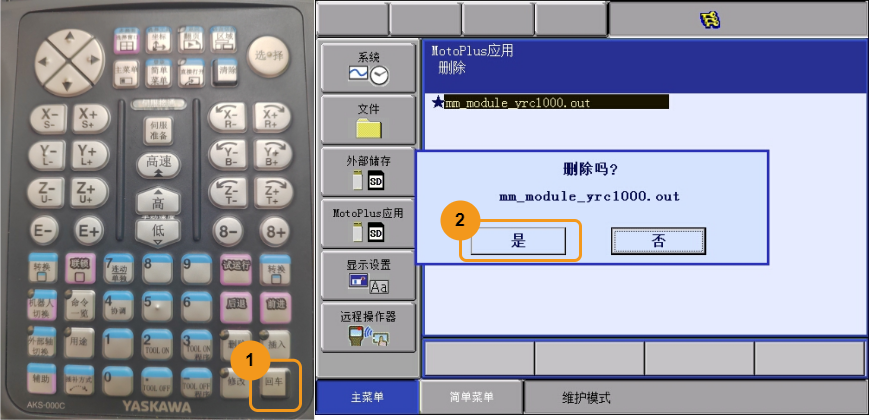Open the 外部储存 external storage menu

pyautogui.click(x=368, y=171)
